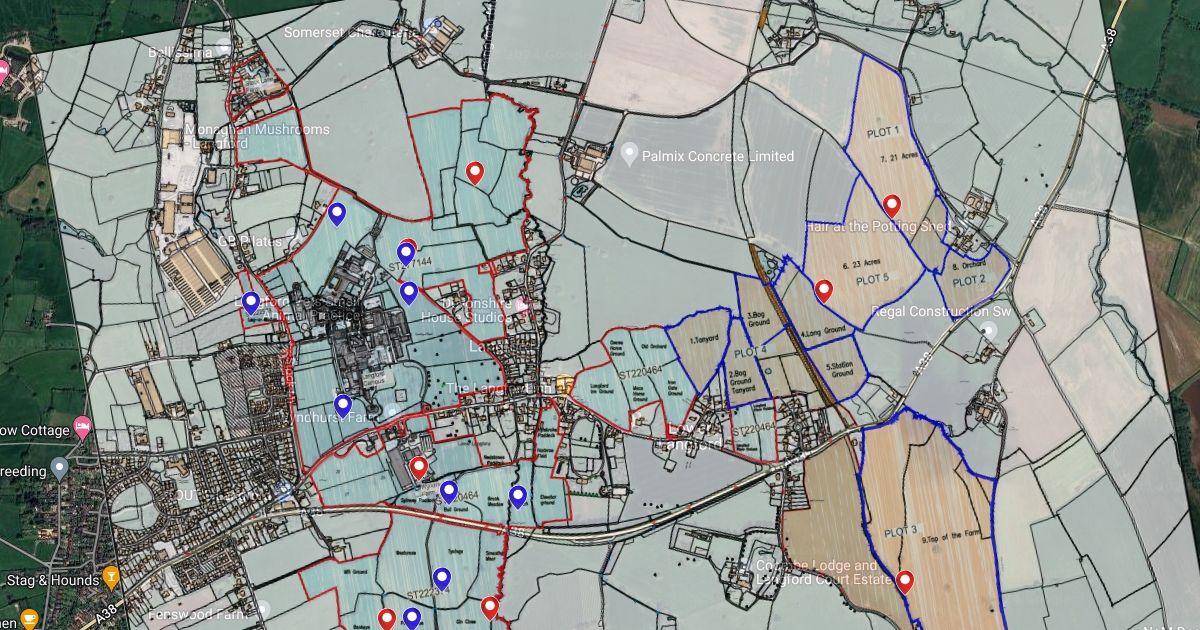Select red pin above Hair at the Potting Shed
Image resolution: width=1200 pixels, height=630 pixels.
coord(892,206)
